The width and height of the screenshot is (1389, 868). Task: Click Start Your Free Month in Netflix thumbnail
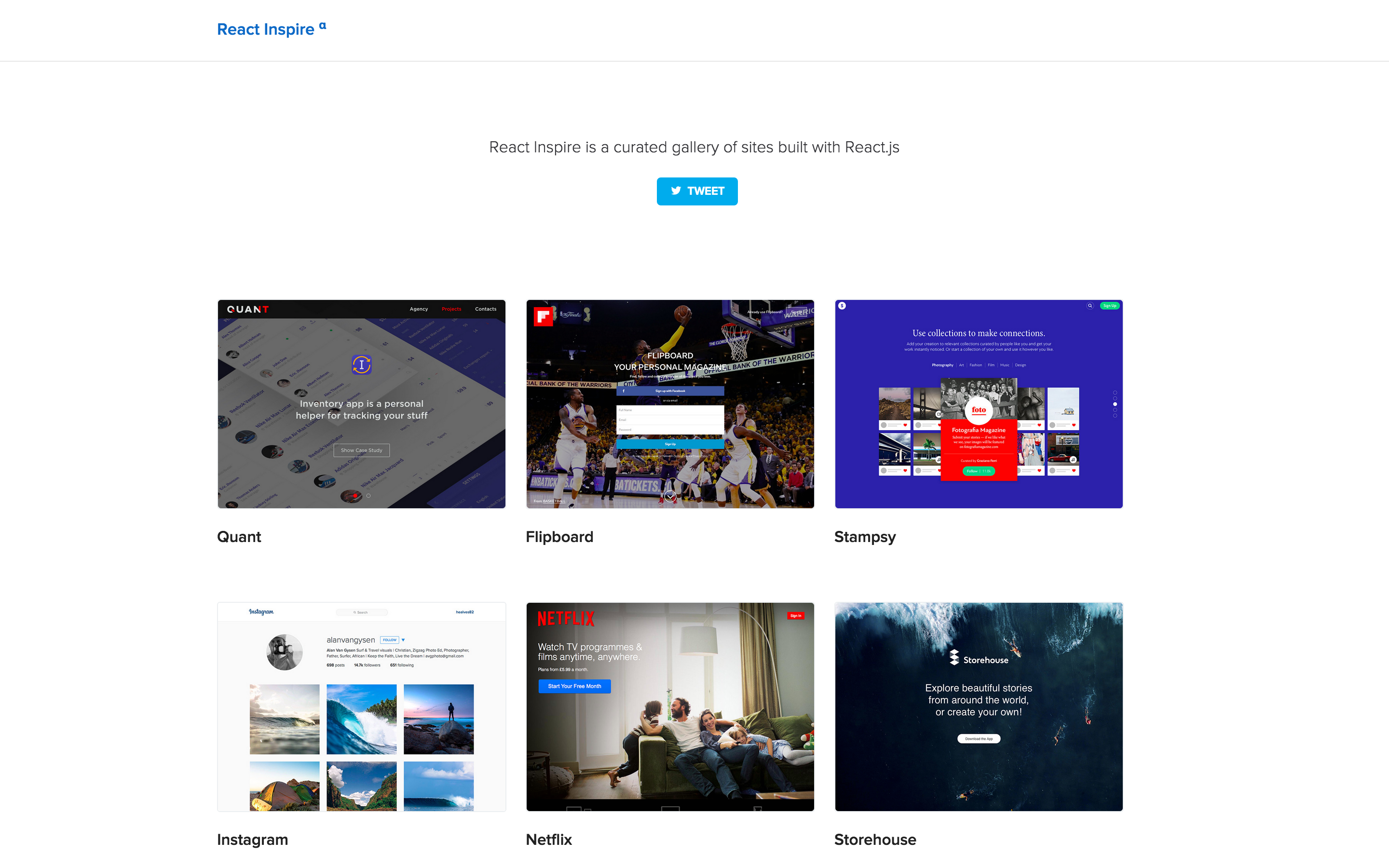574,686
